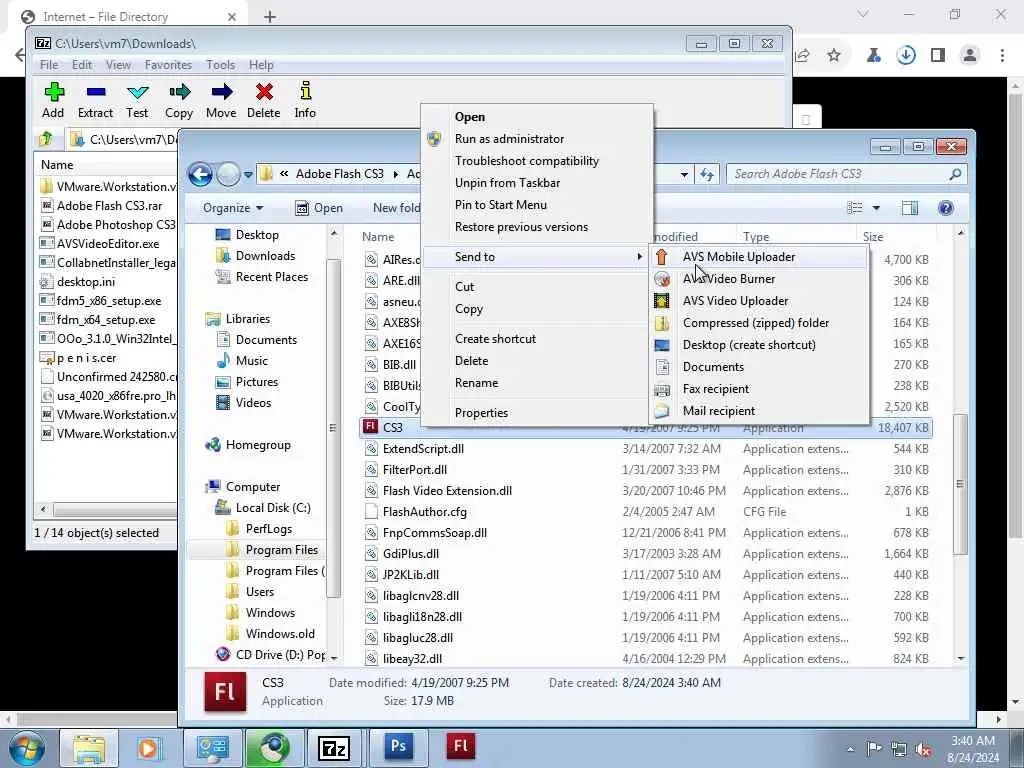Send to Desktop (create shortcut)
This screenshot has height=768, width=1024.
tap(759, 345)
